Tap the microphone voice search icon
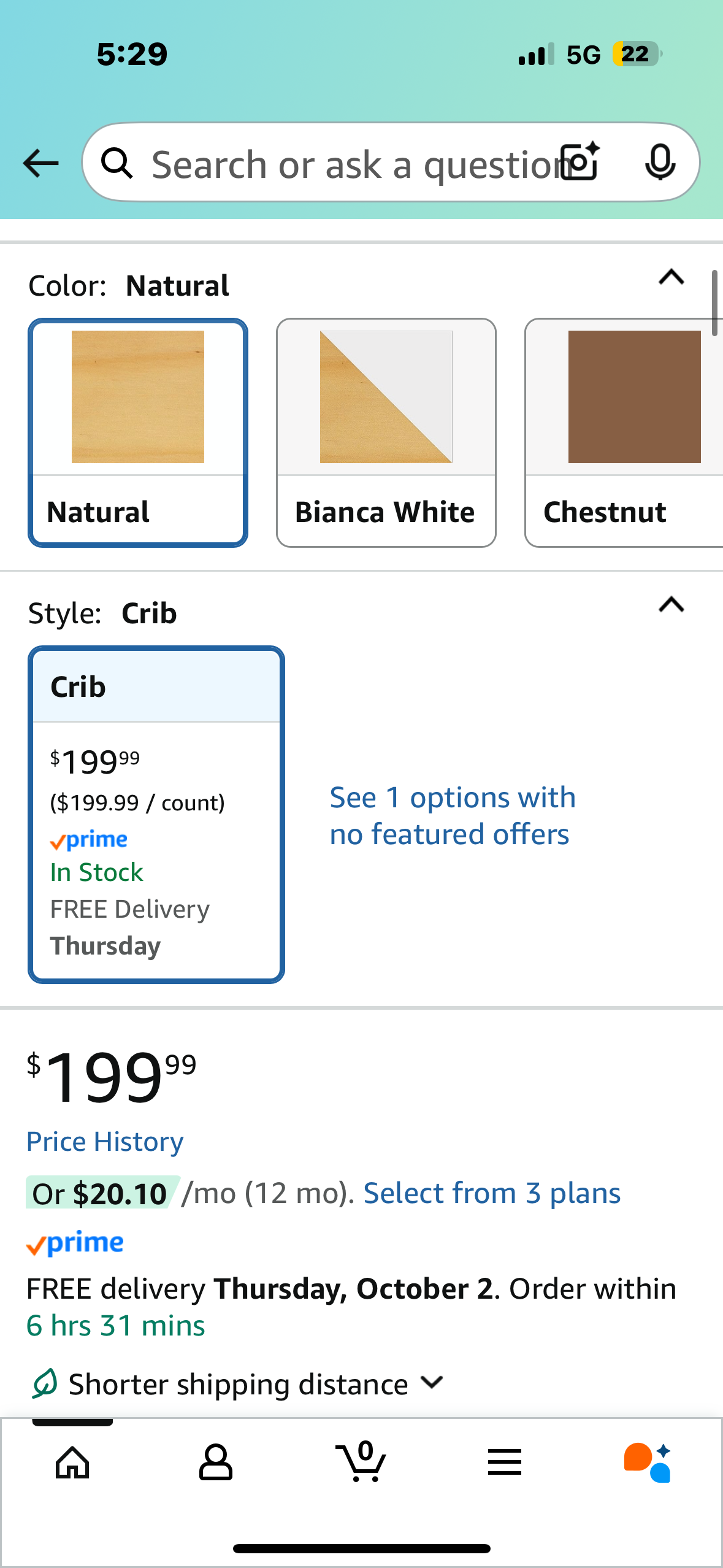Viewport: 723px width, 1568px height. pyautogui.click(x=660, y=162)
